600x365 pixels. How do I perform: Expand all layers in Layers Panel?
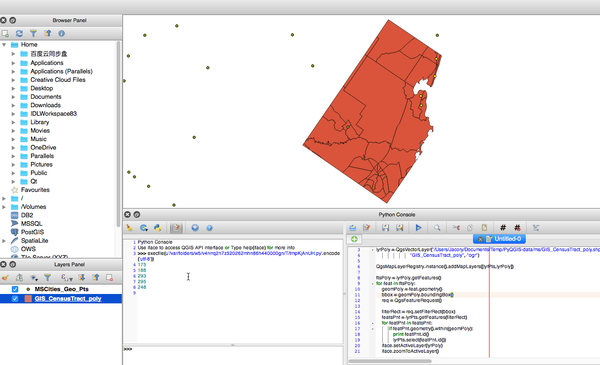(82, 277)
